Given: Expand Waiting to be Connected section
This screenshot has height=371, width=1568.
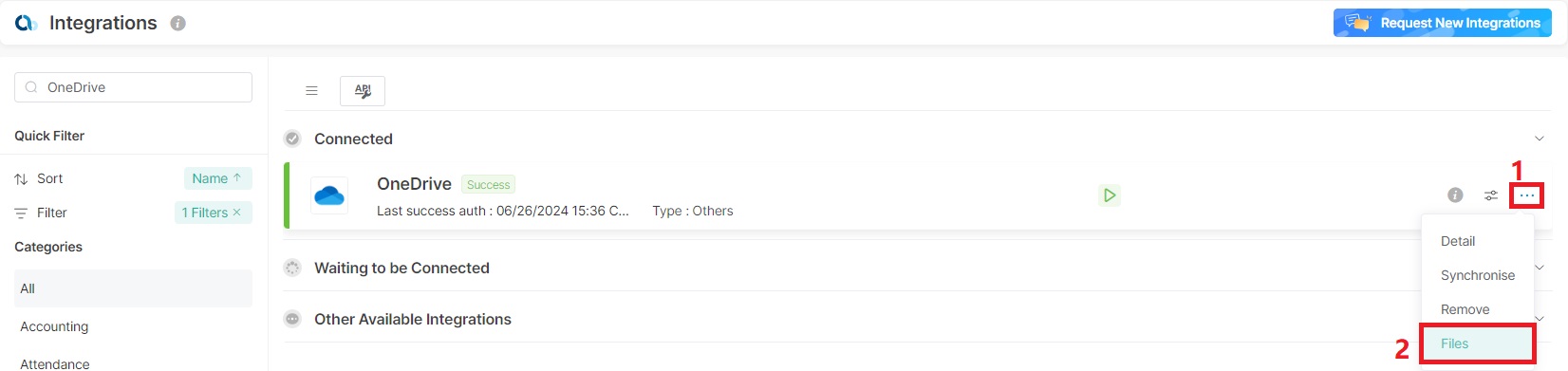Looking at the screenshot, I should click(1540, 268).
